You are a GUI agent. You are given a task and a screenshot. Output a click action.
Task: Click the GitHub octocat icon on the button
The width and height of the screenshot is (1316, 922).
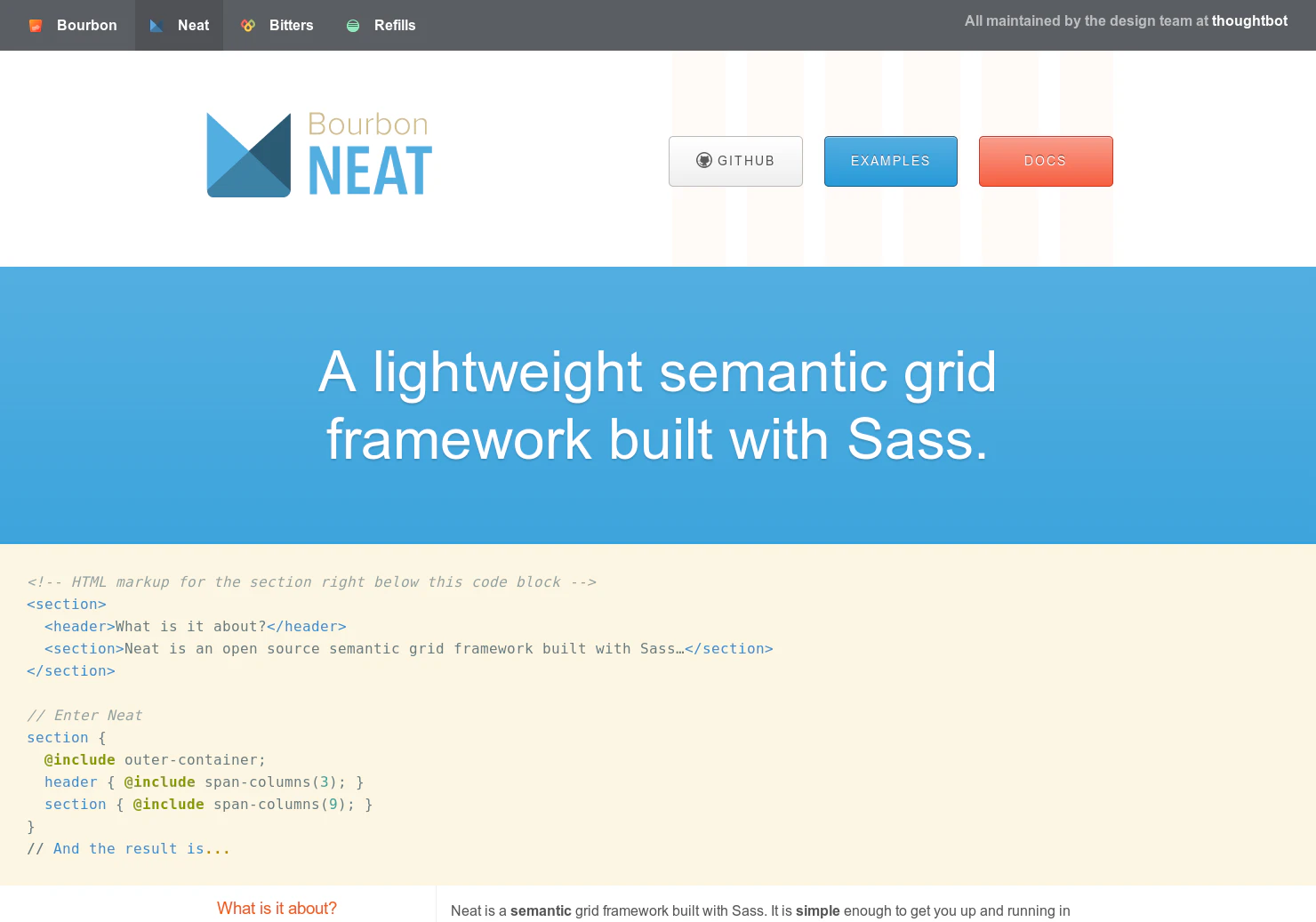704,160
